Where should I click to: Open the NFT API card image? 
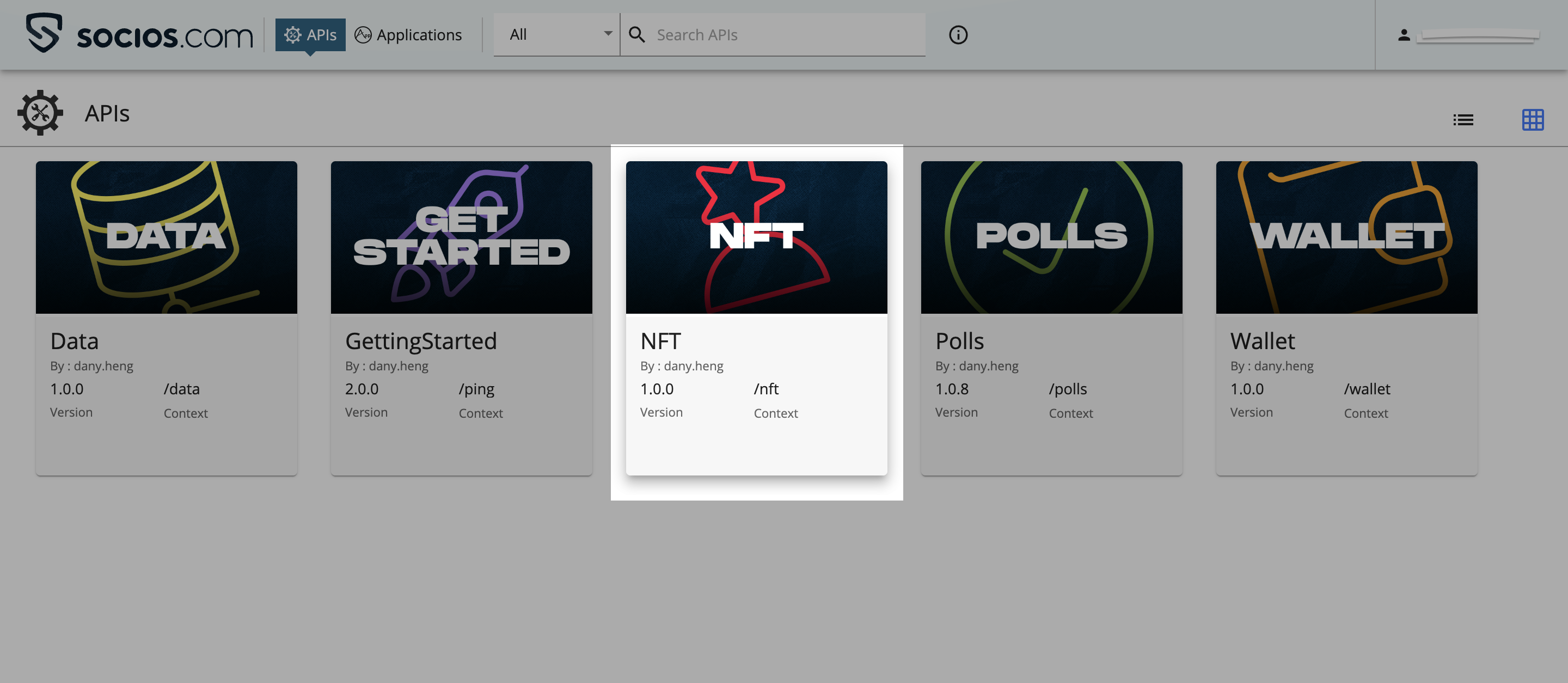pos(756,237)
